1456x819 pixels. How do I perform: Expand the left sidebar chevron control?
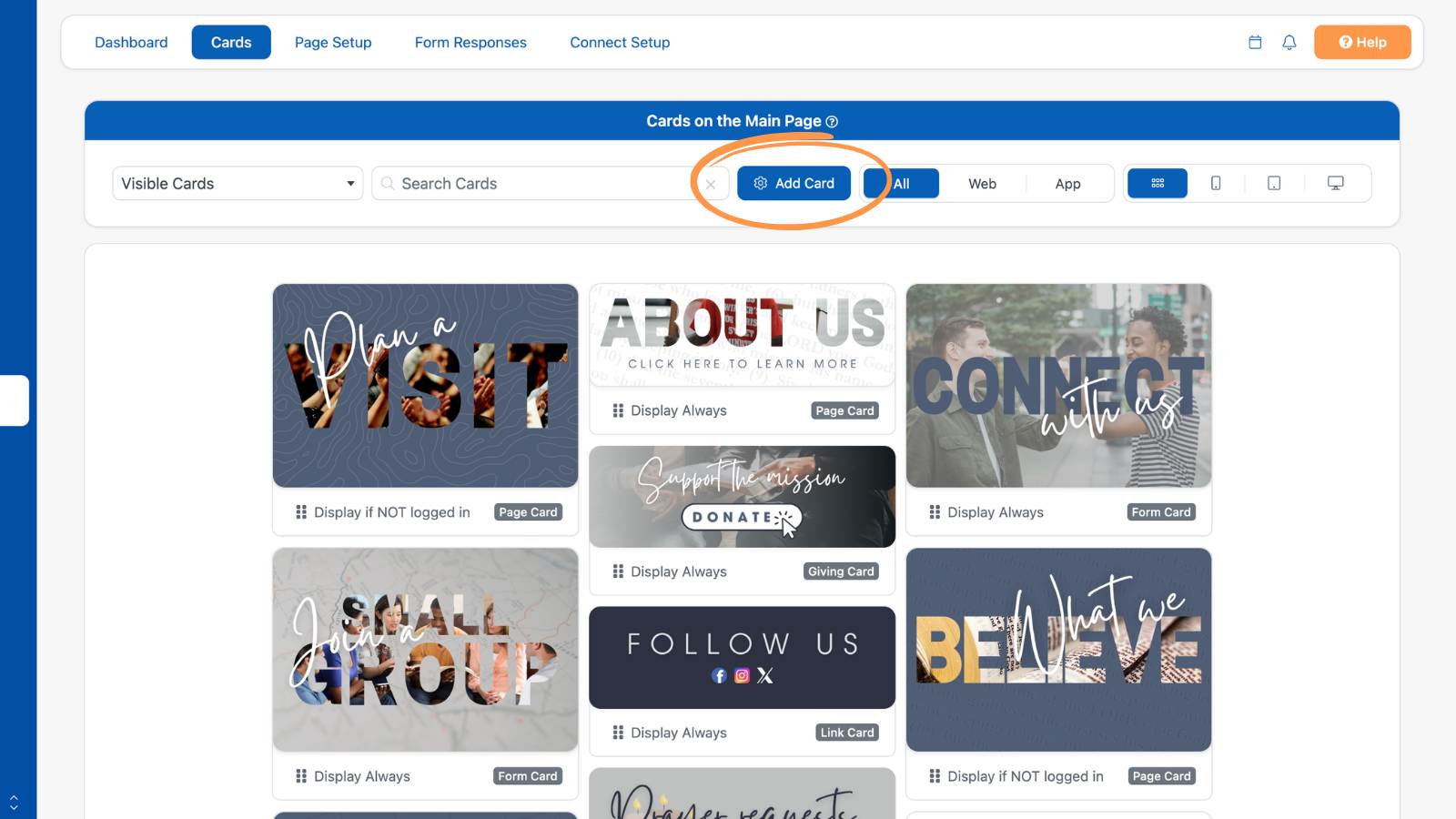pyautogui.click(x=14, y=803)
